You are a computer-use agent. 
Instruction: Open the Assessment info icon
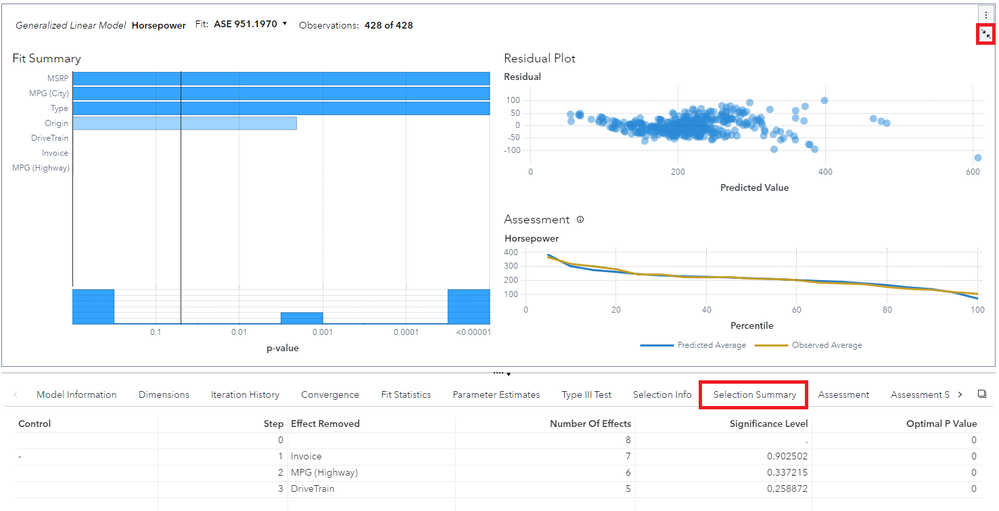point(580,220)
